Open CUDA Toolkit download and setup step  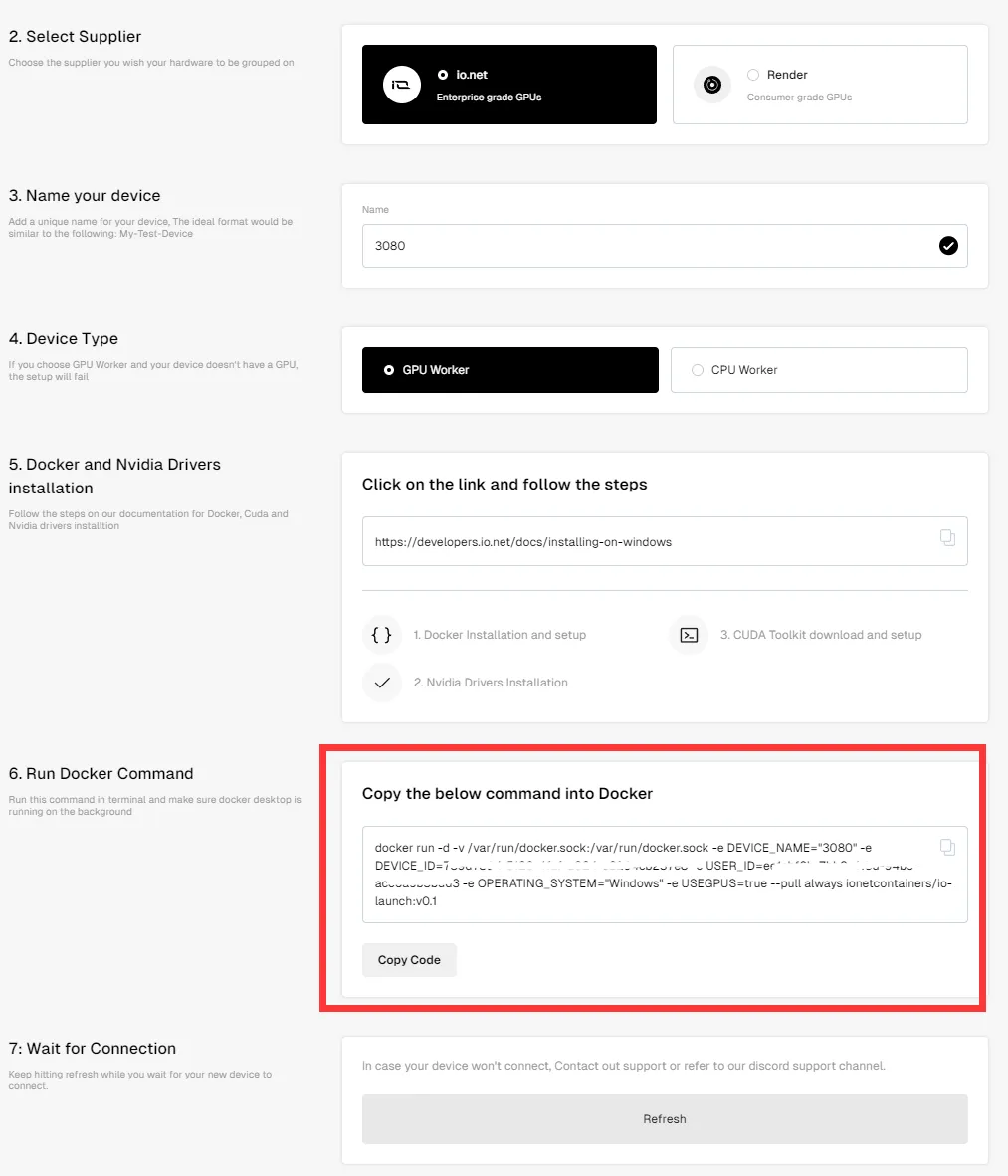point(821,635)
